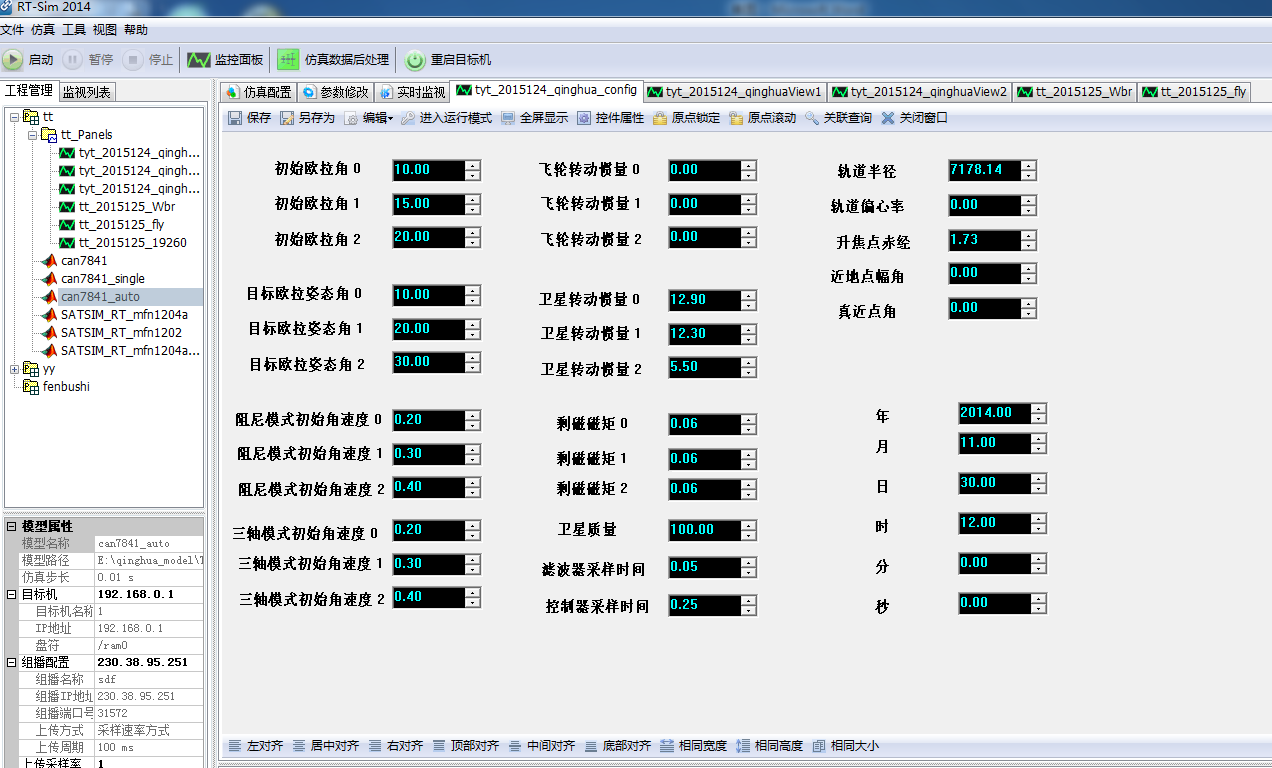Expand the yy project node

tap(14, 369)
